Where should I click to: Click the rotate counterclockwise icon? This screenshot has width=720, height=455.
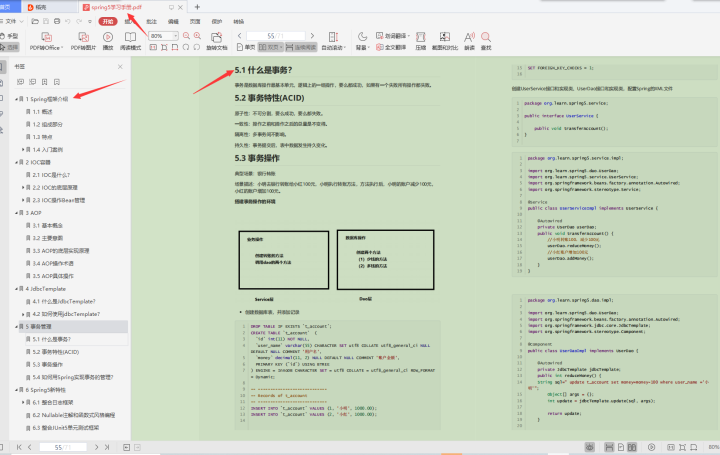coord(186,47)
